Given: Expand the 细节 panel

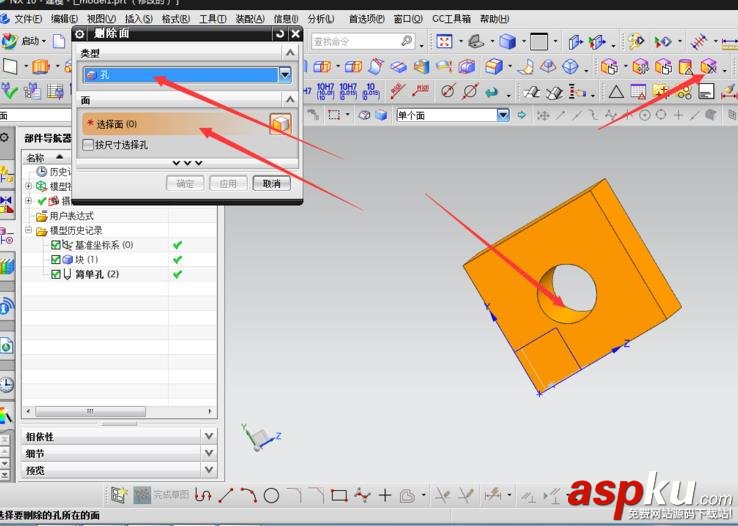Looking at the screenshot, I should pos(209,453).
